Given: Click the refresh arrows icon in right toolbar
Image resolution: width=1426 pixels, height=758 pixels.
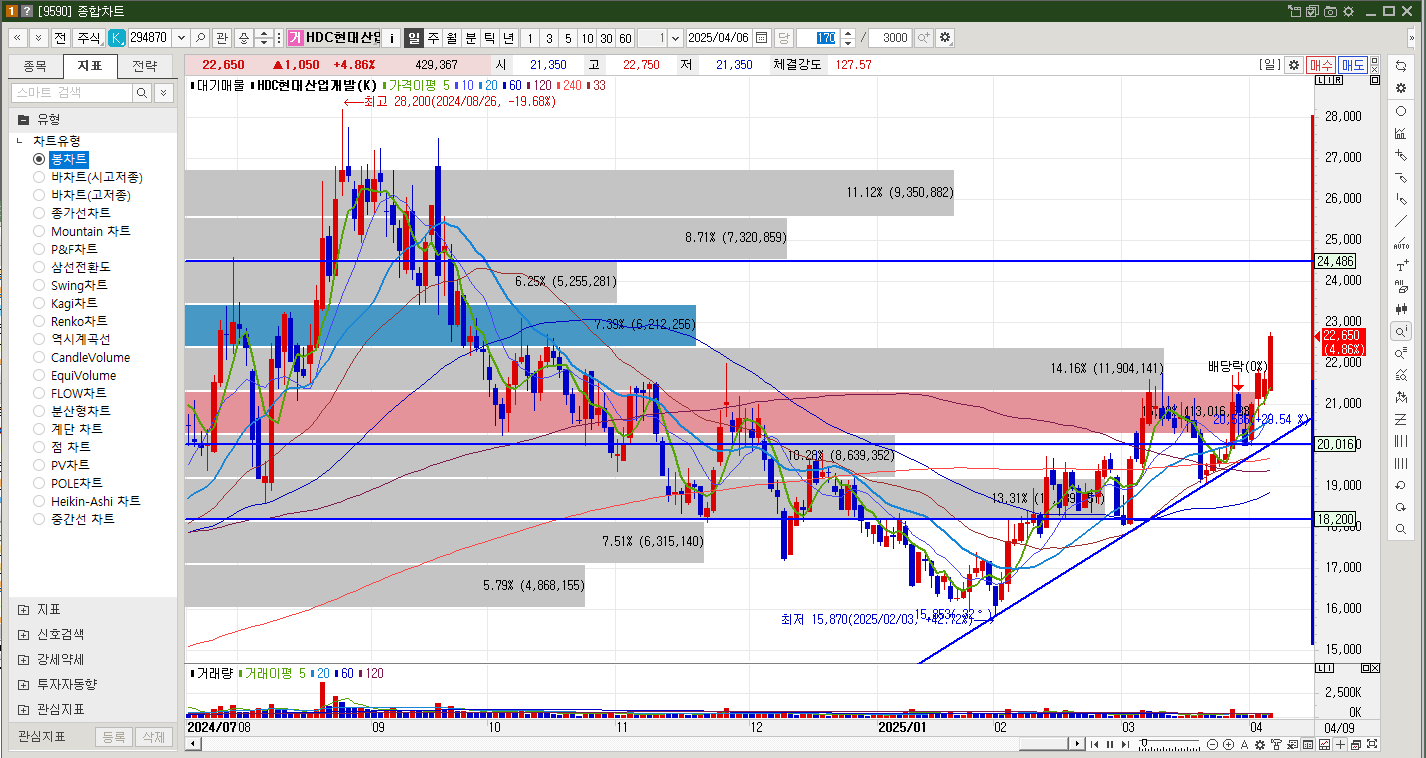Looking at the screenshot, I should [1401, 66].
